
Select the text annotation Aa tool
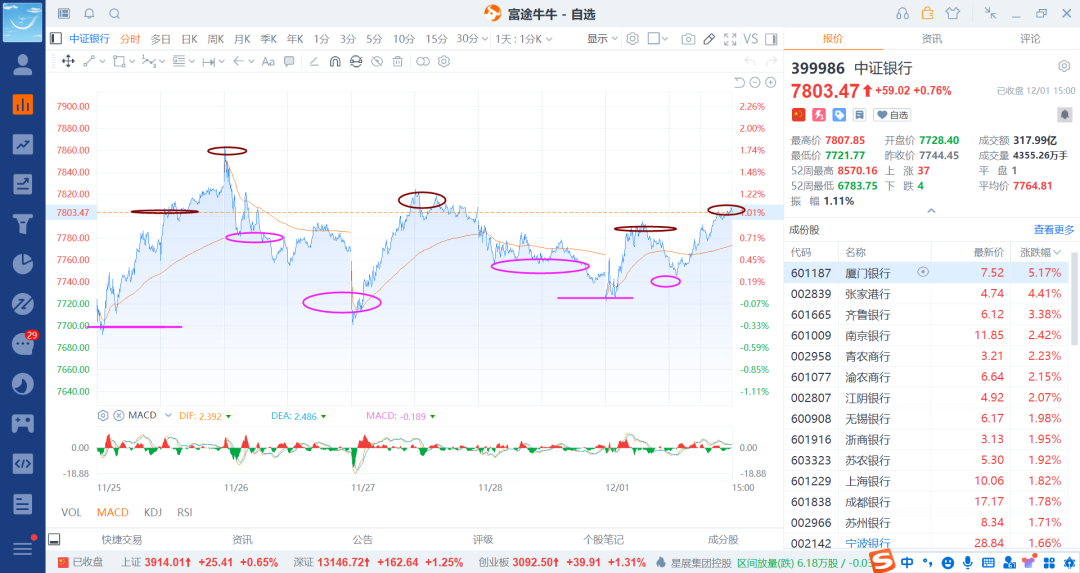point(268,61)
